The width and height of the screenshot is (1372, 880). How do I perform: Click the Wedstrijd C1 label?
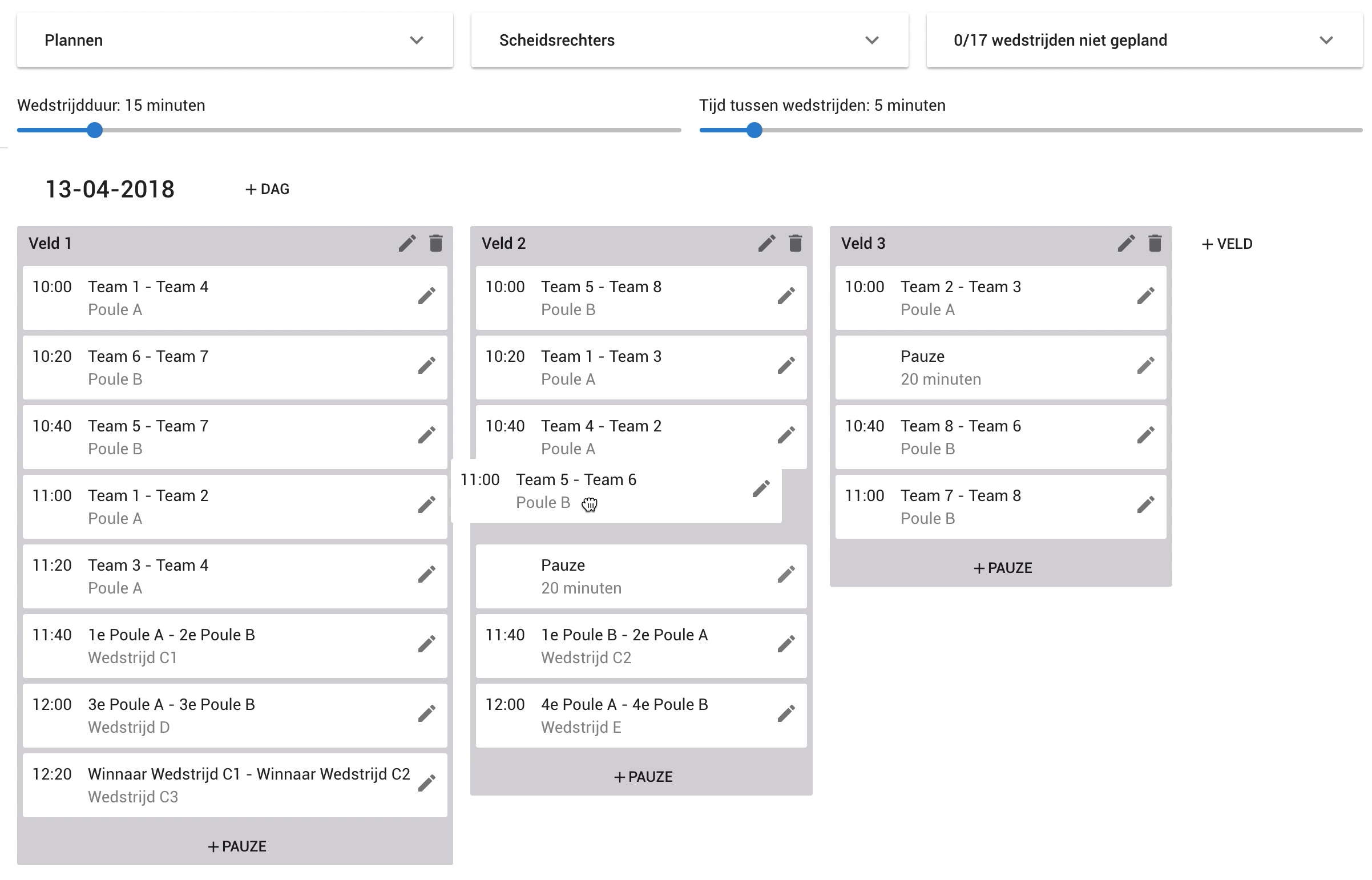click(132, 657)
